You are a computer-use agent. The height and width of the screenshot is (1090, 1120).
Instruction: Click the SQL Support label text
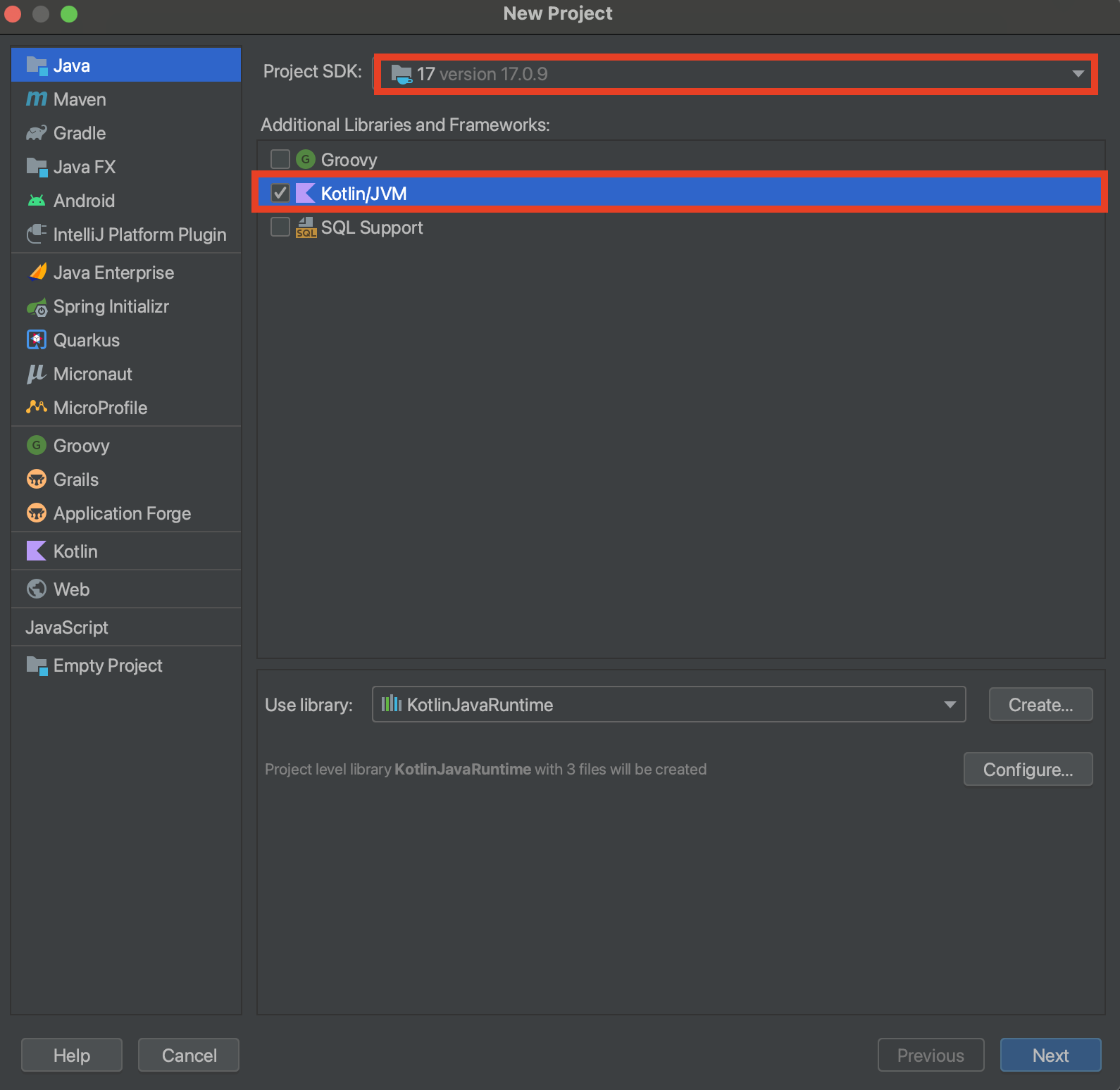[x=372, y=227]
